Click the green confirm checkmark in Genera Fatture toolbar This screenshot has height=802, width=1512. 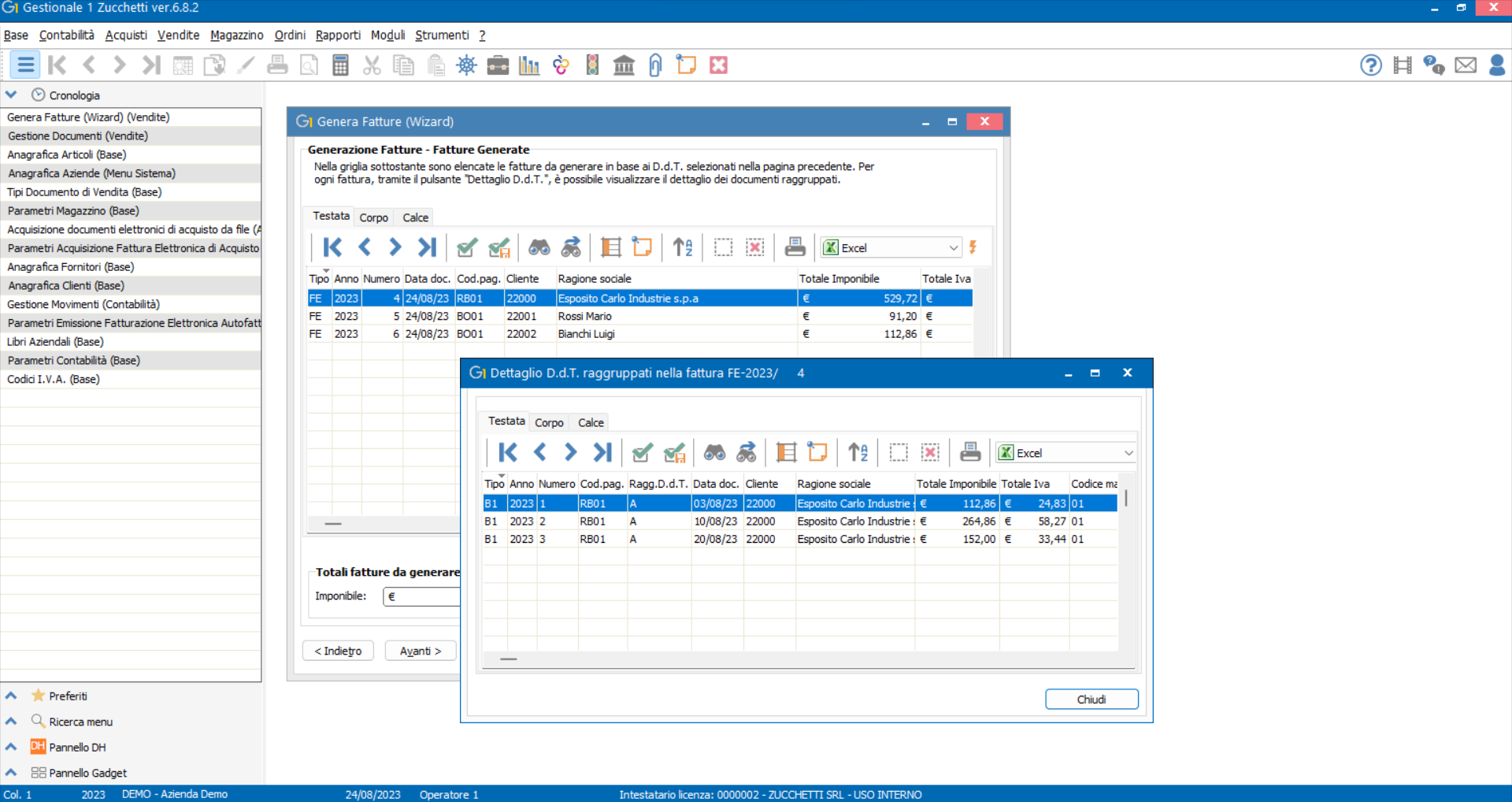click(x=466, y=247)
